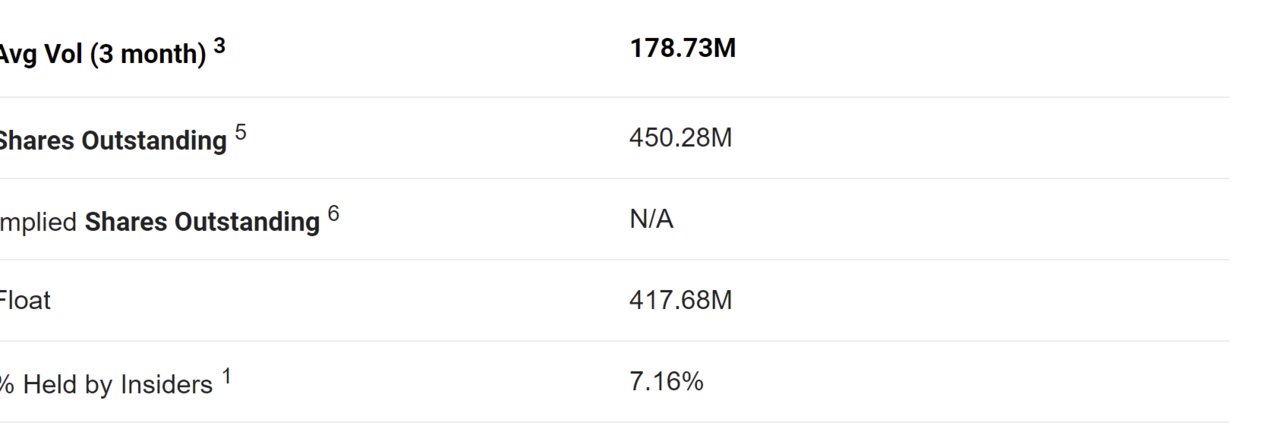1277x448 pixels.
Task: Click footnote 3 beside Avg Vol
Action: point(219,46)
